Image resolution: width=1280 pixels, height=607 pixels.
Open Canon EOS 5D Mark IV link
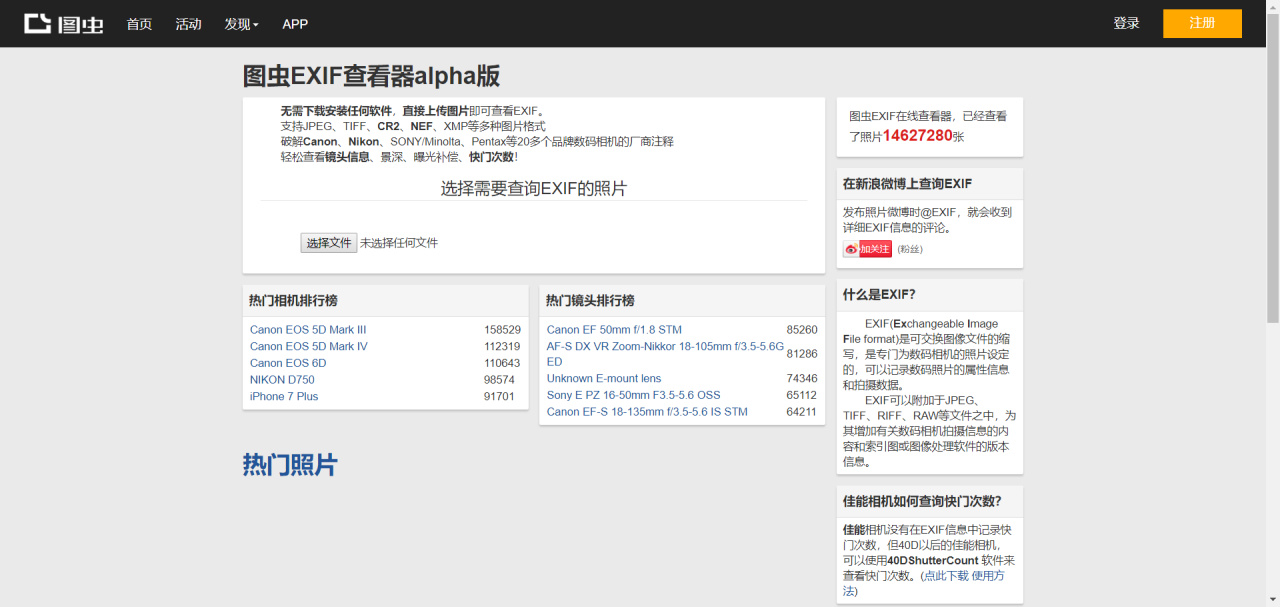click(x=309, y=347)
